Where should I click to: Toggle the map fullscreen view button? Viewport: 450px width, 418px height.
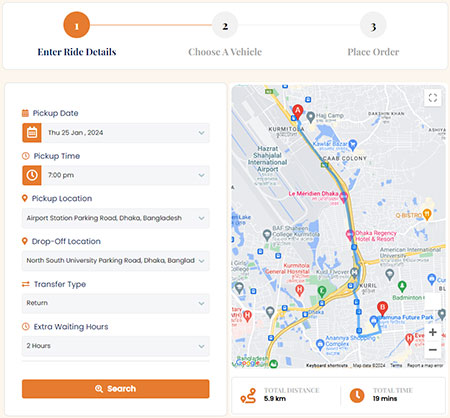tap(433, 98)
